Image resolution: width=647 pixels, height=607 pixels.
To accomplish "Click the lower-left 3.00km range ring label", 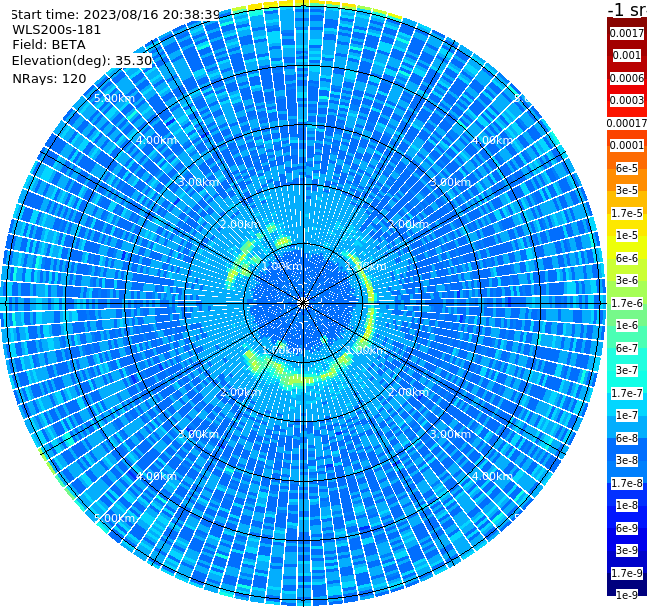I will pyautogui.click(x=198, y=434).
